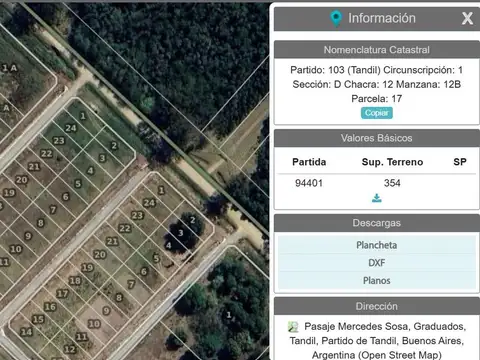Click the map icon beside Pasaje Mercedes Sosa

[x=293, y=327]
